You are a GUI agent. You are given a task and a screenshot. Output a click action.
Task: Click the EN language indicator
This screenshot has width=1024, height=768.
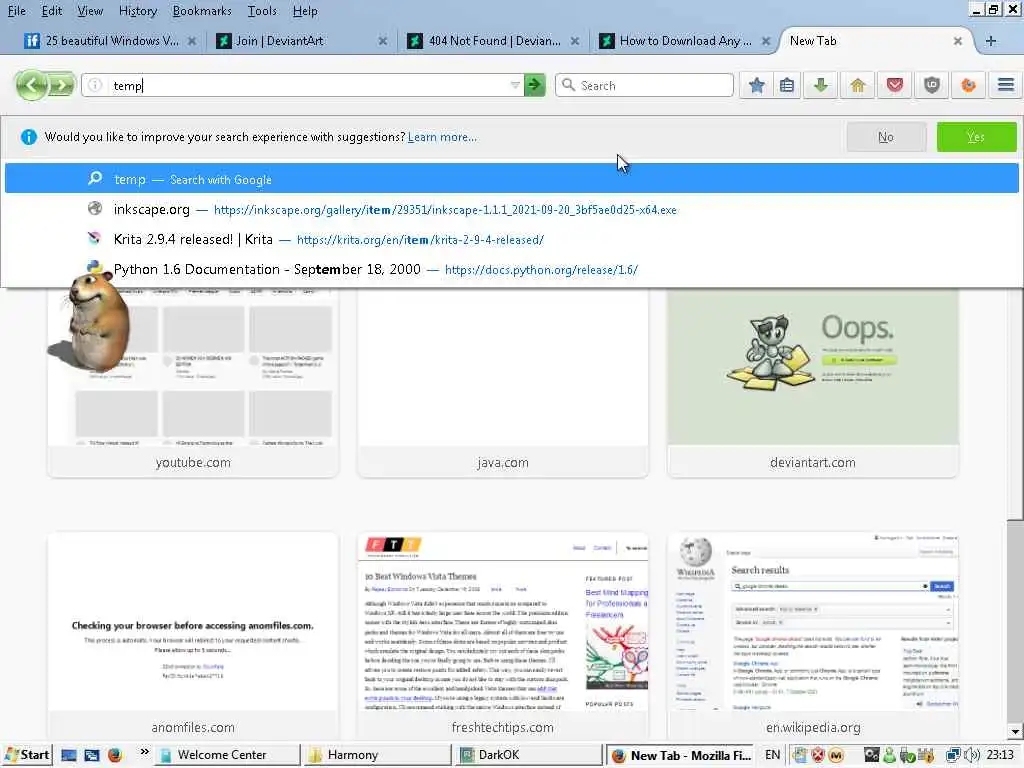[773, 755]
